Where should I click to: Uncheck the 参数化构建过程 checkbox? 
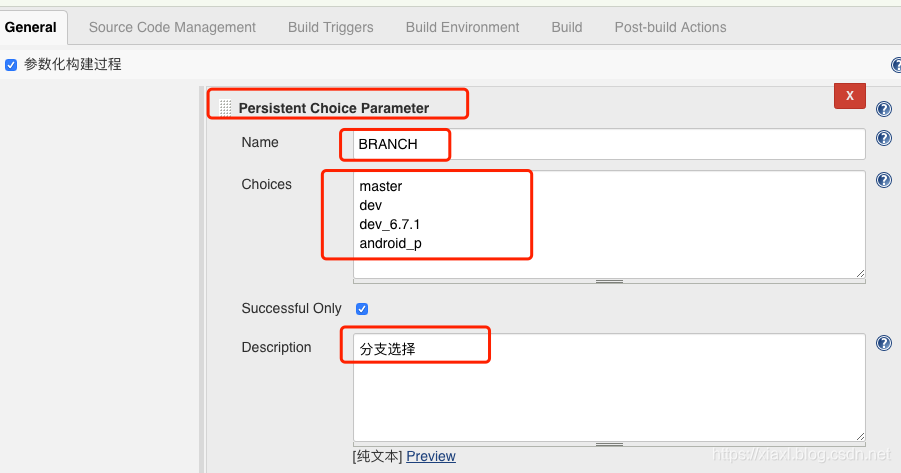click(11, 65)
